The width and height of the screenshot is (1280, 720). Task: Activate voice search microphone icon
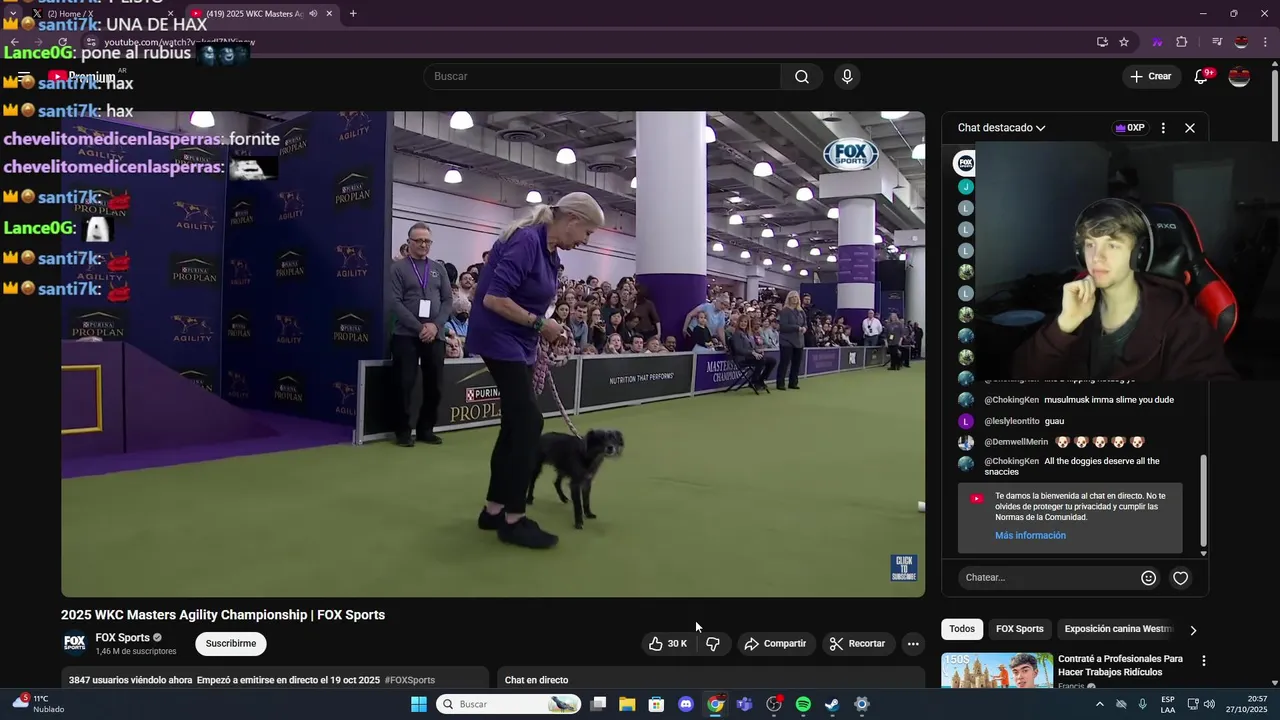click(x=847, y=77)
